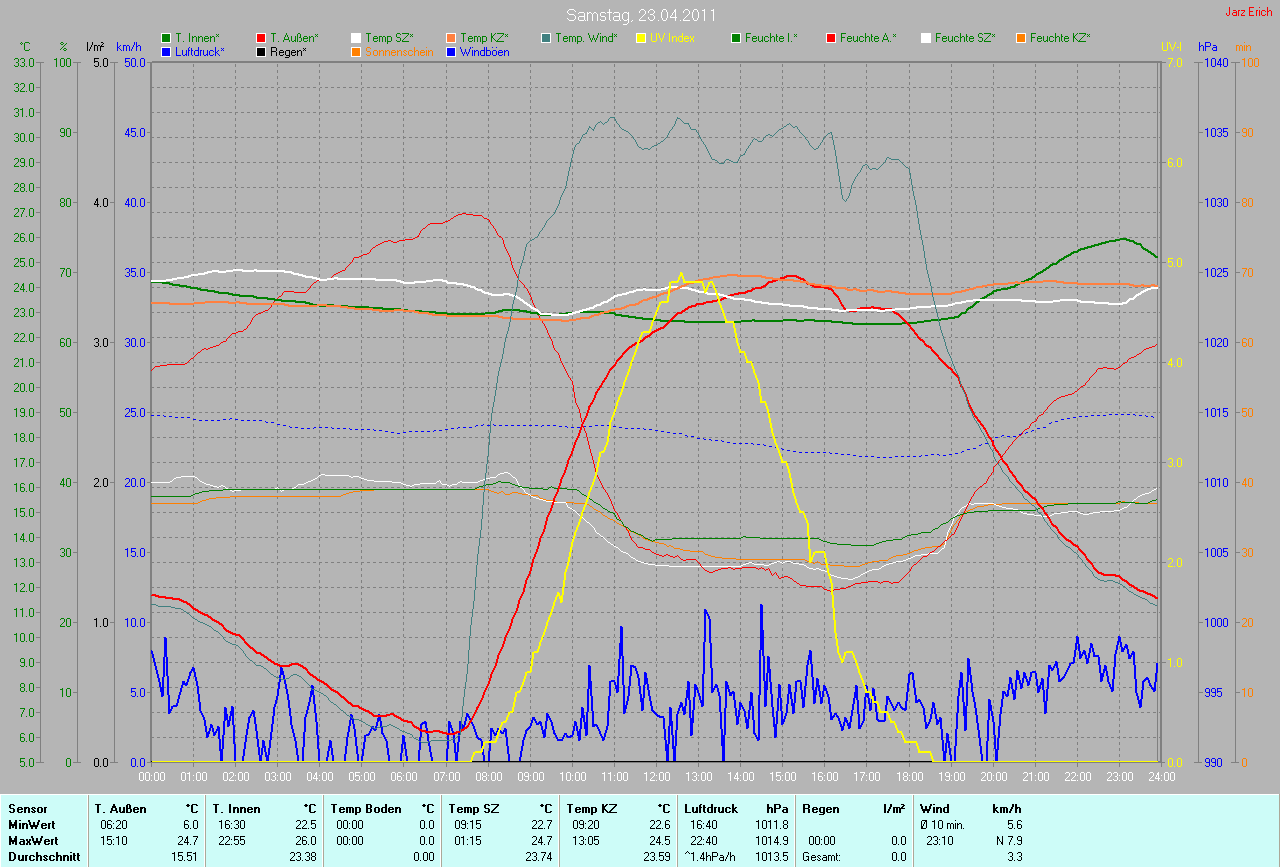Click the wind gust value 'N 7.9'

(1007, 841)
